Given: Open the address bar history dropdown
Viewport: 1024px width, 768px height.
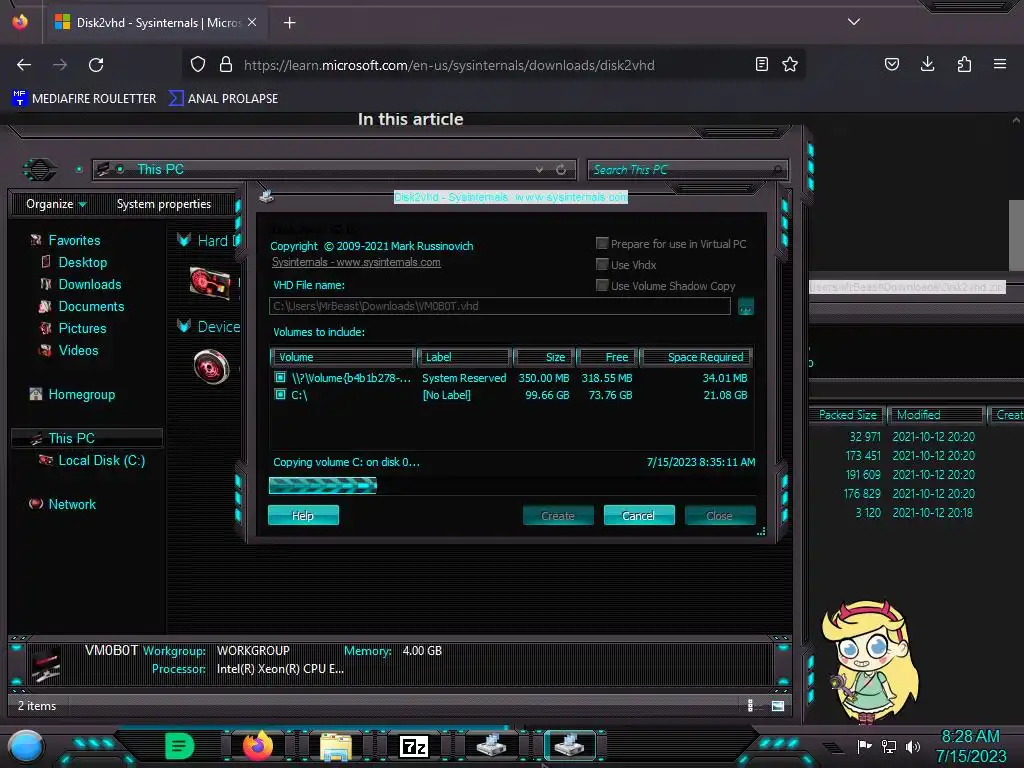Looking at the screenshot, I should (539, 170).
